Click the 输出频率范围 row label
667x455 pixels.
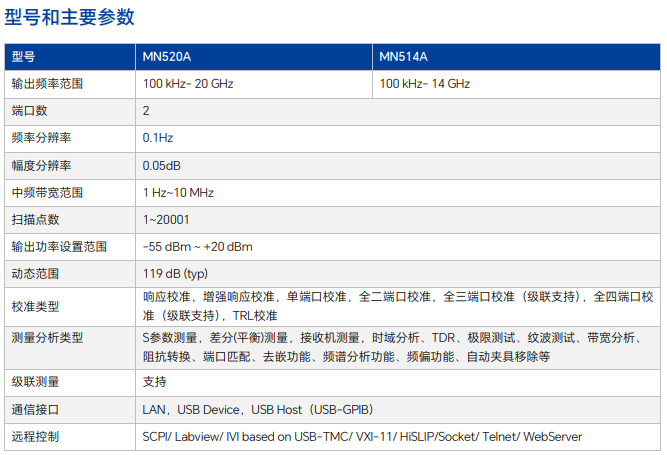[46, 84]
